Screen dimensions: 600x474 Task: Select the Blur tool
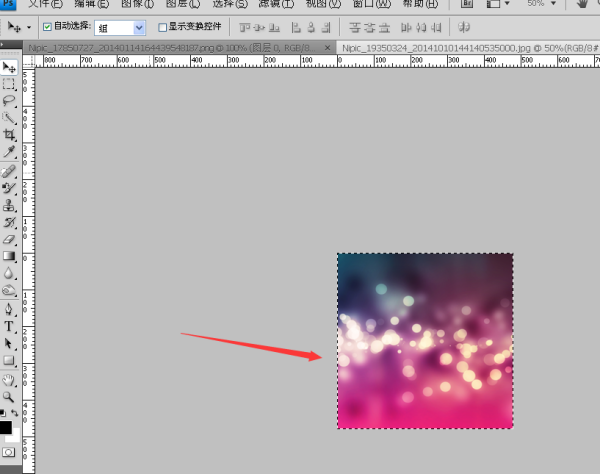pyautogui.click(x=9, y=273)
